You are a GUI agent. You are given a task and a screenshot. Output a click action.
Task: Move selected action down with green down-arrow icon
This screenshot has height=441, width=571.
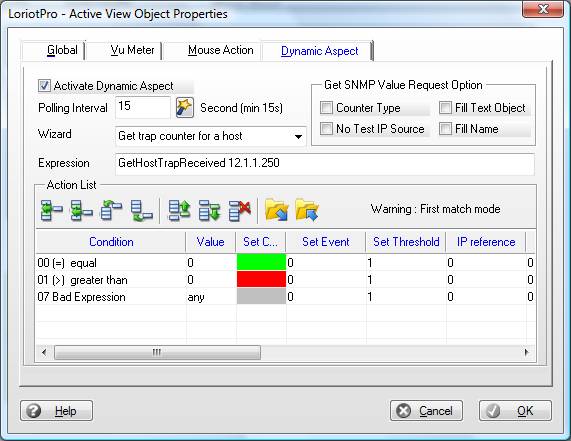tap(210, 210)
